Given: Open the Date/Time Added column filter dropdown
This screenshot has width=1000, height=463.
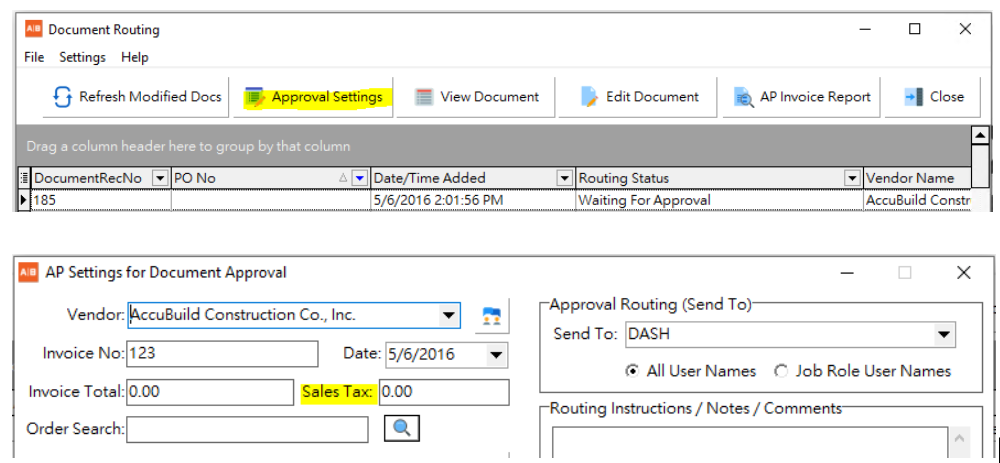Looking at the screenshot, I should coord(564,179).
